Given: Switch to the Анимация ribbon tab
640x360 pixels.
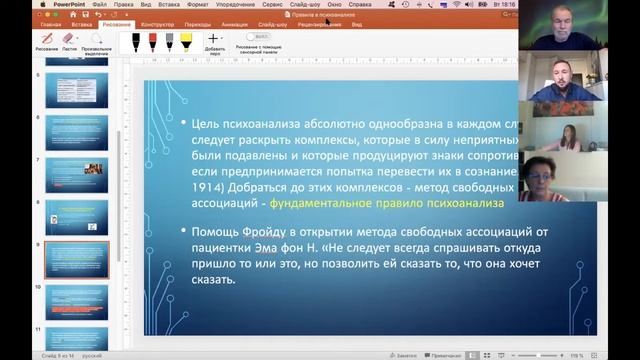Looking at the screenshot, I should [x=234, y=24].
